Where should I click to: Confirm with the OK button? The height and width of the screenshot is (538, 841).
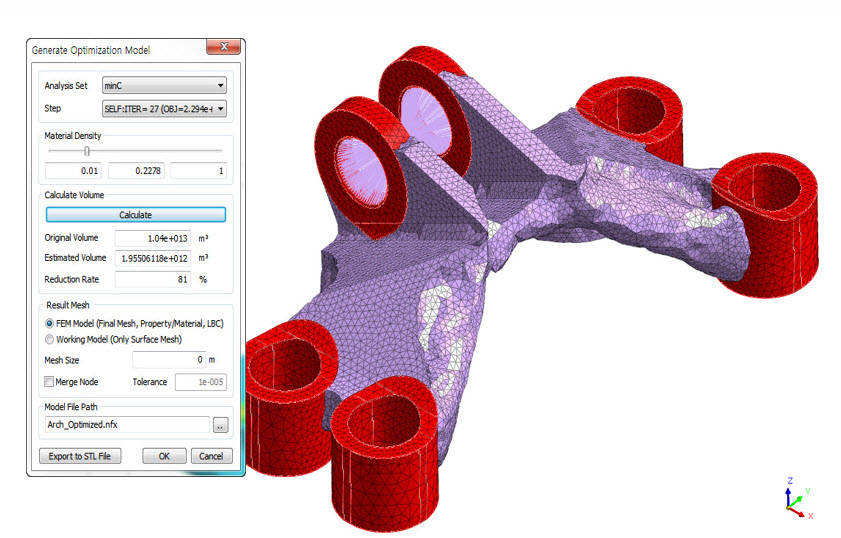[164, 456]
